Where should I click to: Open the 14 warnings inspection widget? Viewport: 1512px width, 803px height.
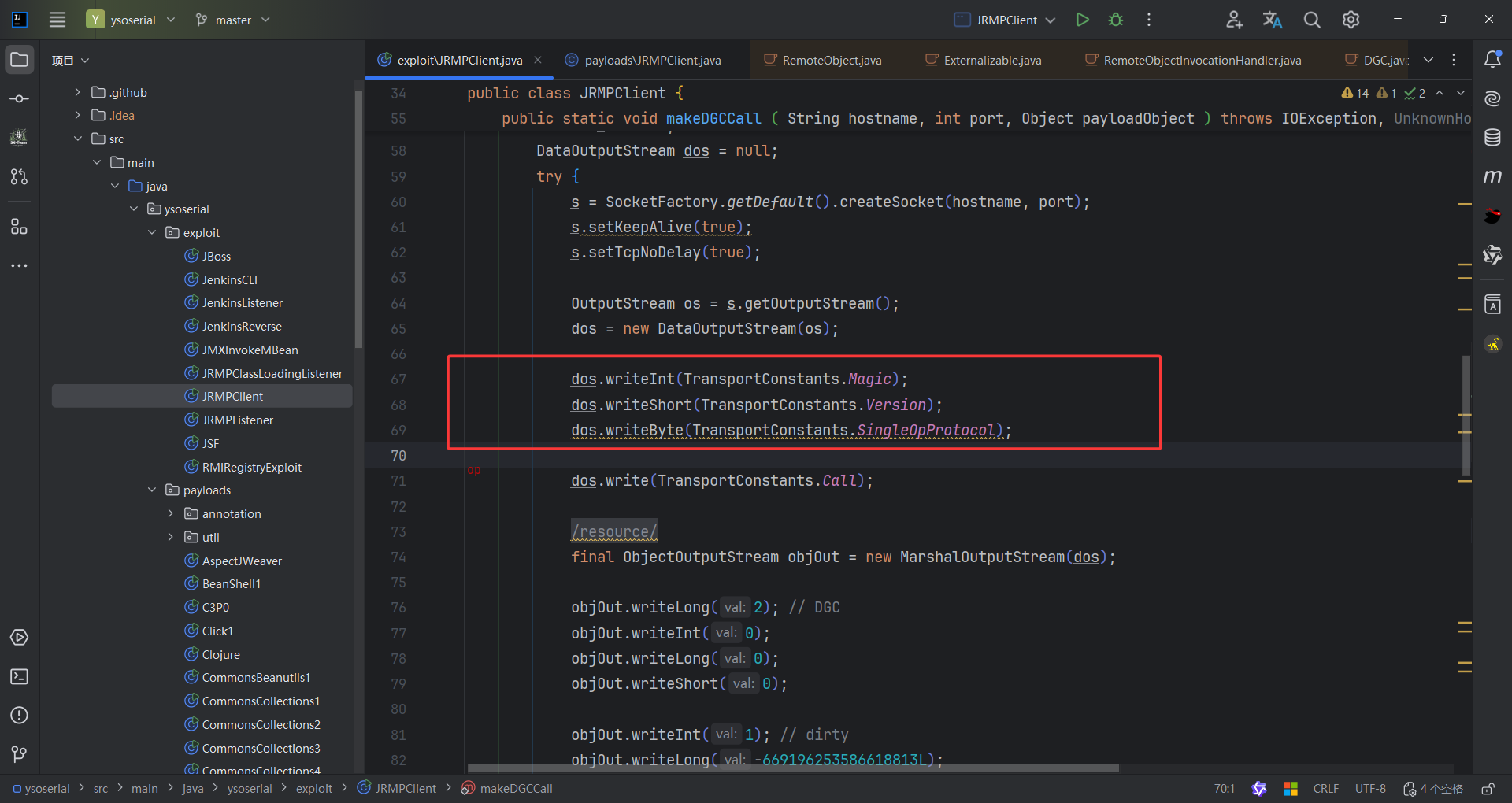(1355, 93)
